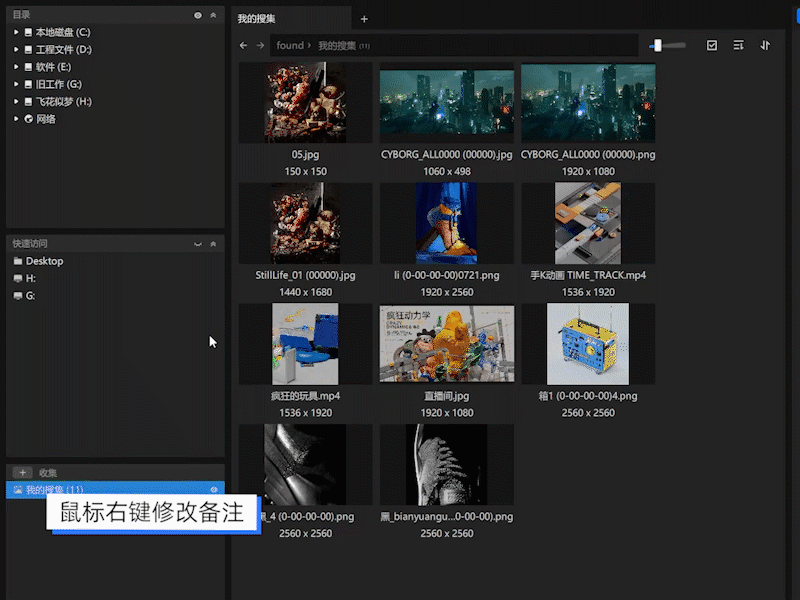Click the drive icon beside 本地磁盘 (C:)
The image size is (800, 600).
(x=29, y=32)
